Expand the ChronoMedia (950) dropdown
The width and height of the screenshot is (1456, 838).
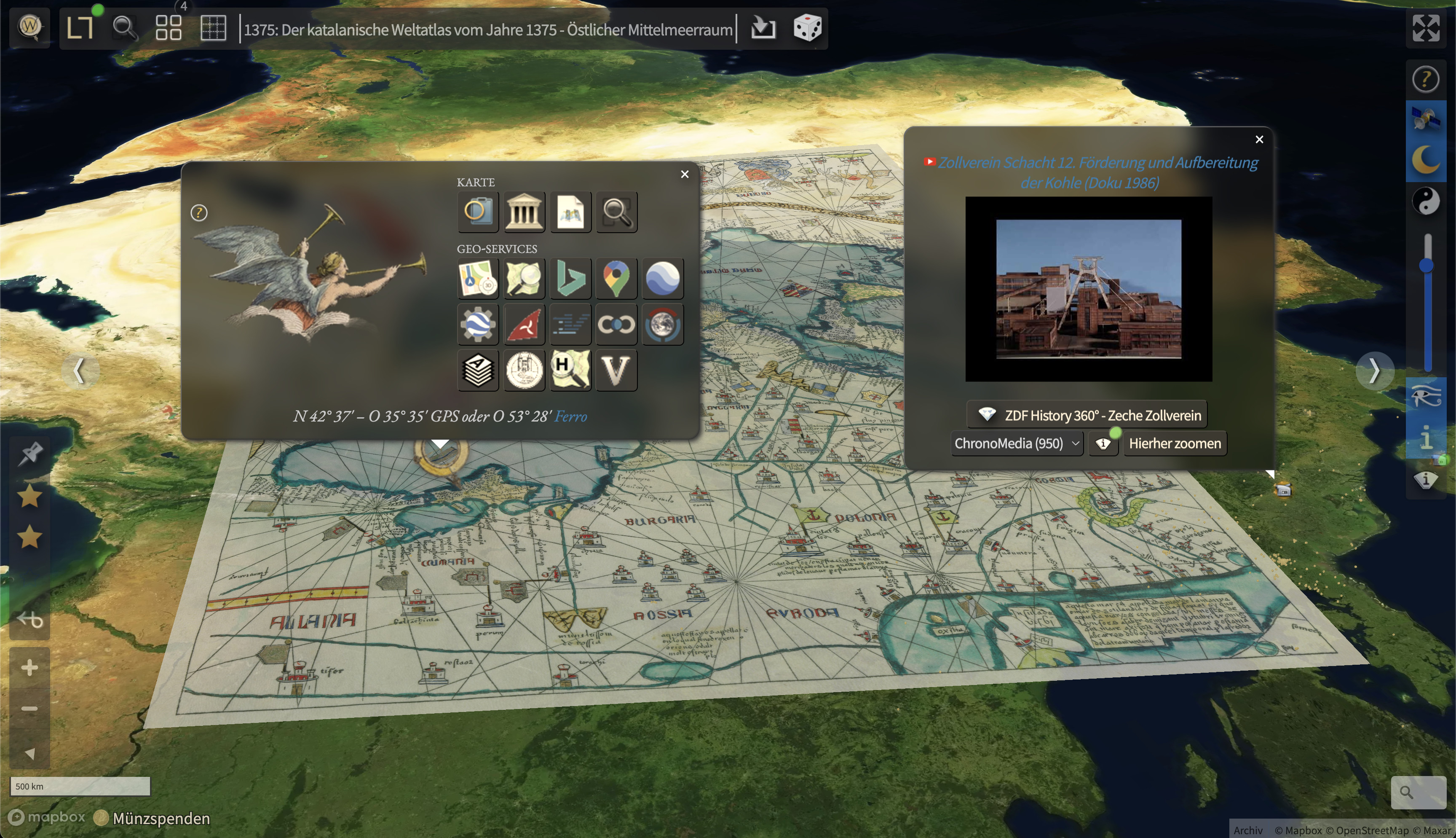click(1017, 443)
